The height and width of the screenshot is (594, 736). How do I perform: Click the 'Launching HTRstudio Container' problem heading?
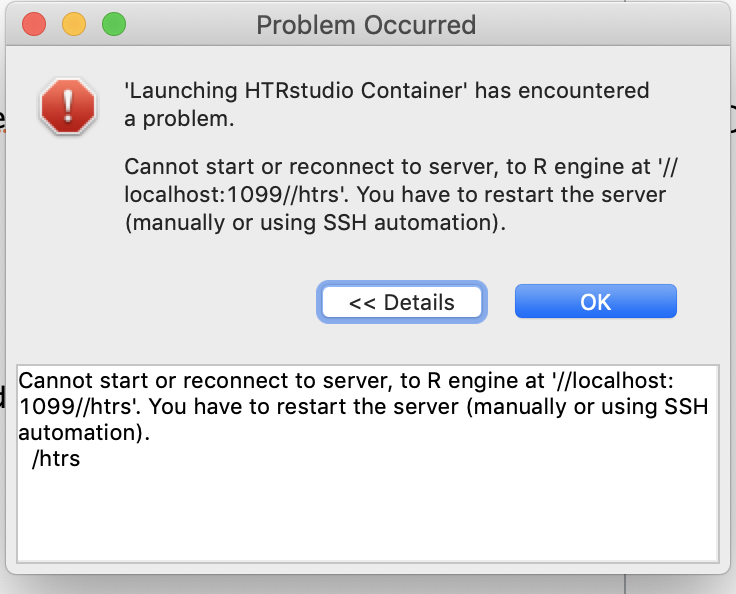coord(386,104)
